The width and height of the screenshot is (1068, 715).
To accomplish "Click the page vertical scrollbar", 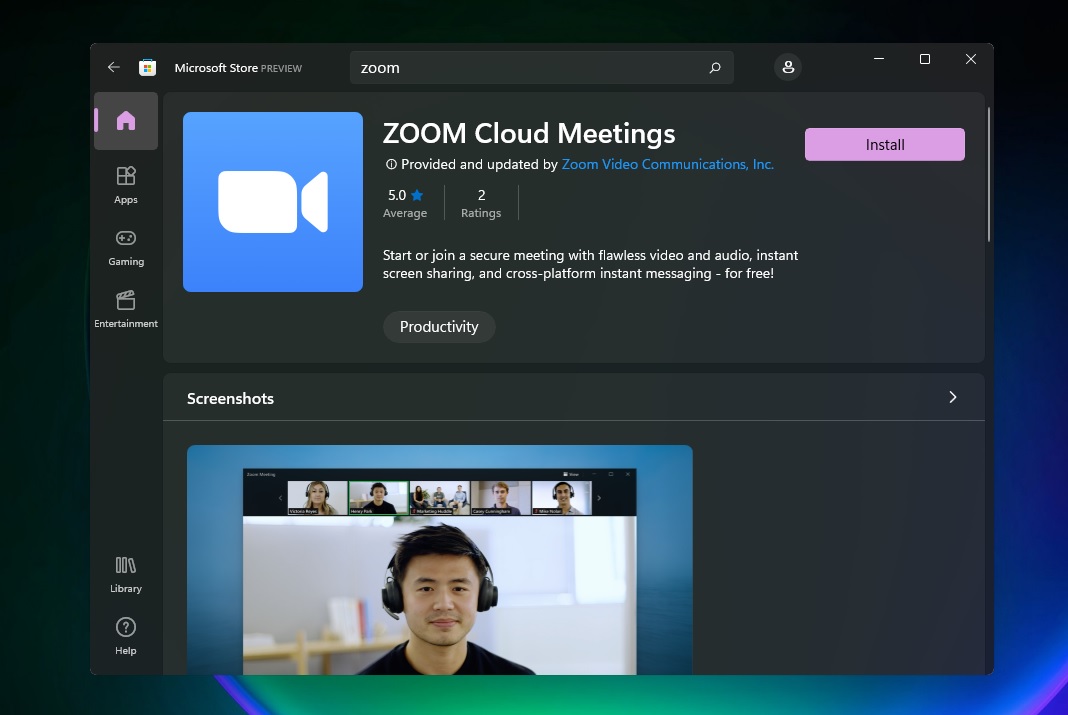I will tap(988, 174).
